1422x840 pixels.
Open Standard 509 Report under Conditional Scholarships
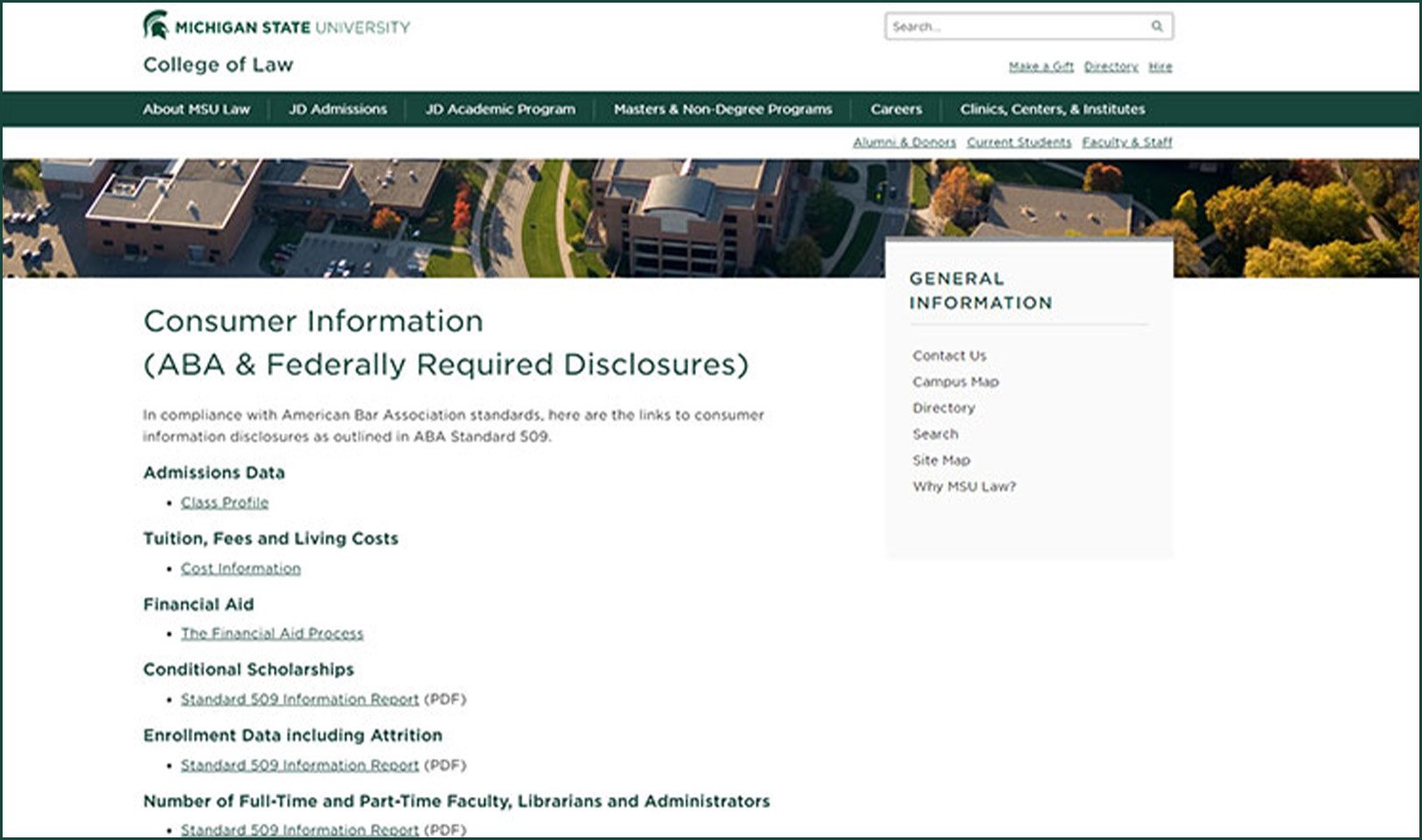click(x=300, y=699)
